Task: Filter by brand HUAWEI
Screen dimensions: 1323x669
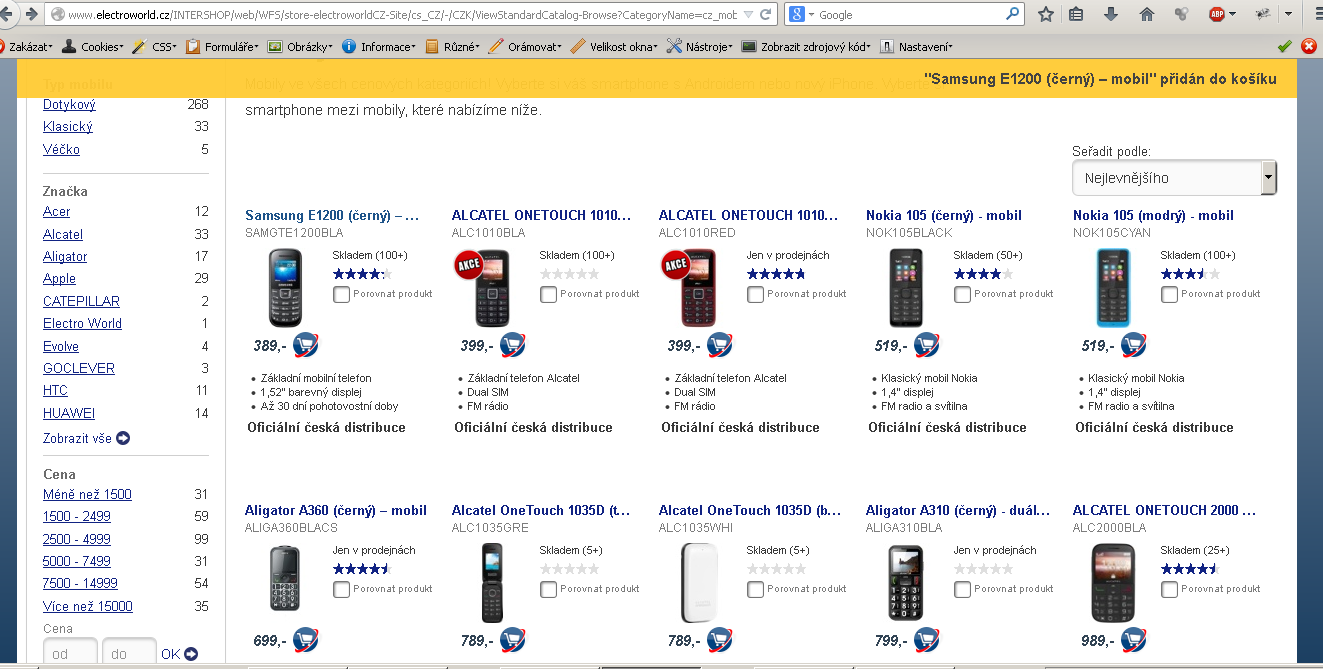Action: tap(69, 413)
